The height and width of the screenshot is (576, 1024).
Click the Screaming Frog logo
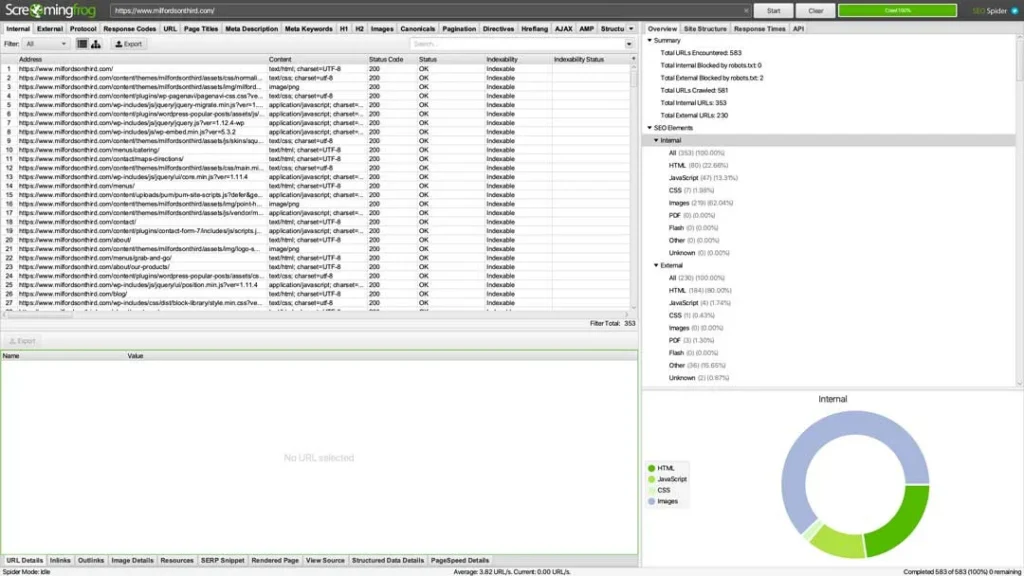[x=50, y=10]
